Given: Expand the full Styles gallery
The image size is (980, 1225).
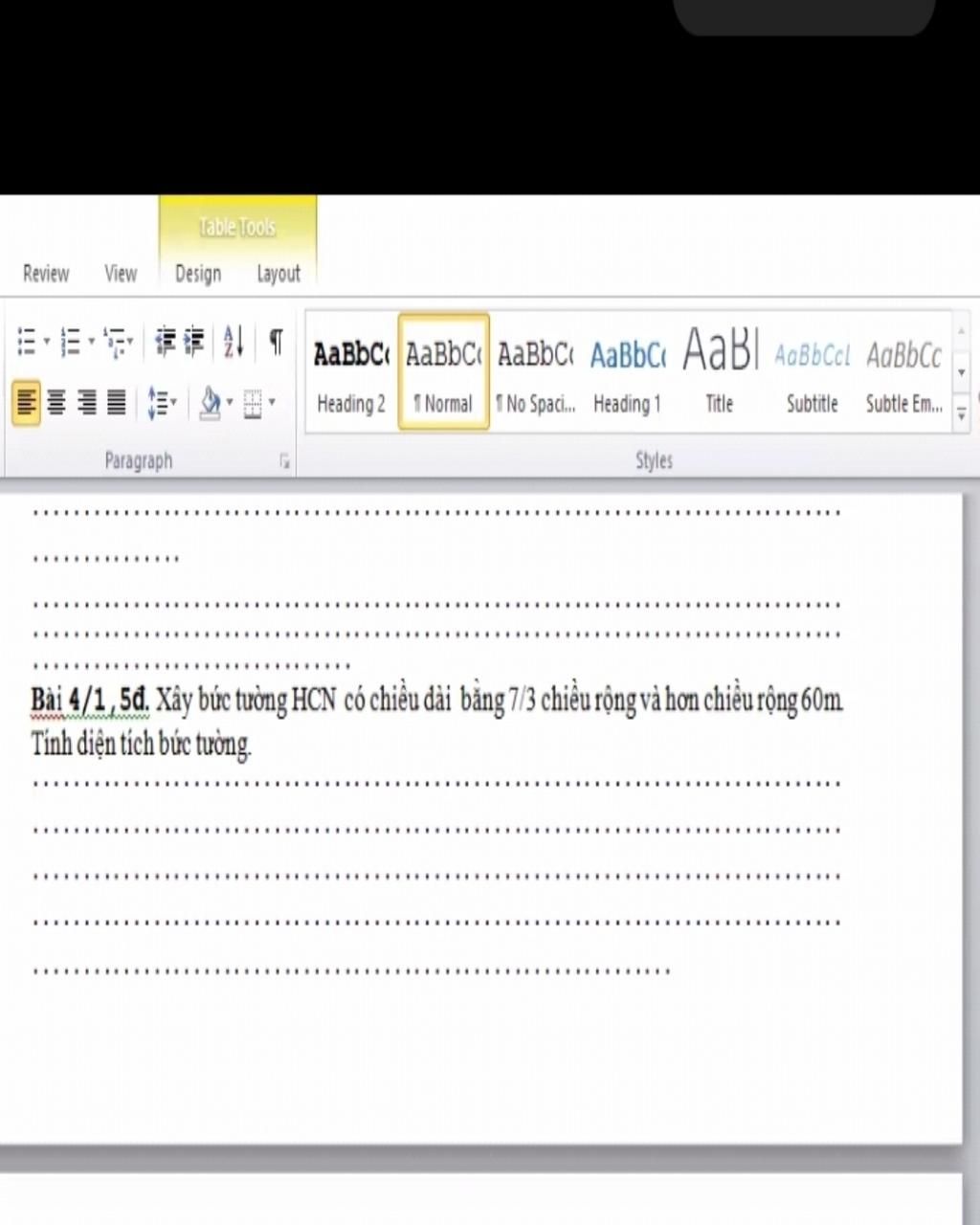Looking at the screenshot, I should (x=961, y=413).
